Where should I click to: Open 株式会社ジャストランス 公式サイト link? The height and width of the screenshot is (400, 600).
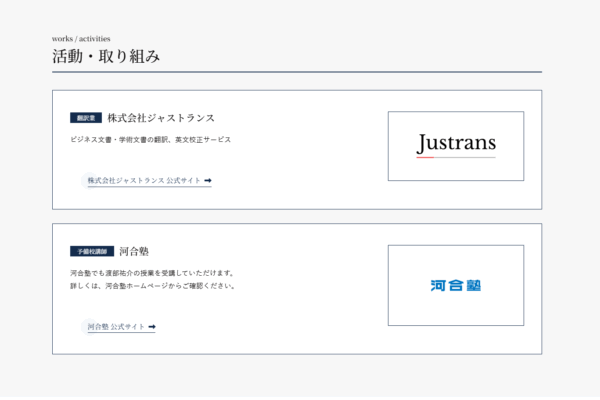tap(149, 180)
